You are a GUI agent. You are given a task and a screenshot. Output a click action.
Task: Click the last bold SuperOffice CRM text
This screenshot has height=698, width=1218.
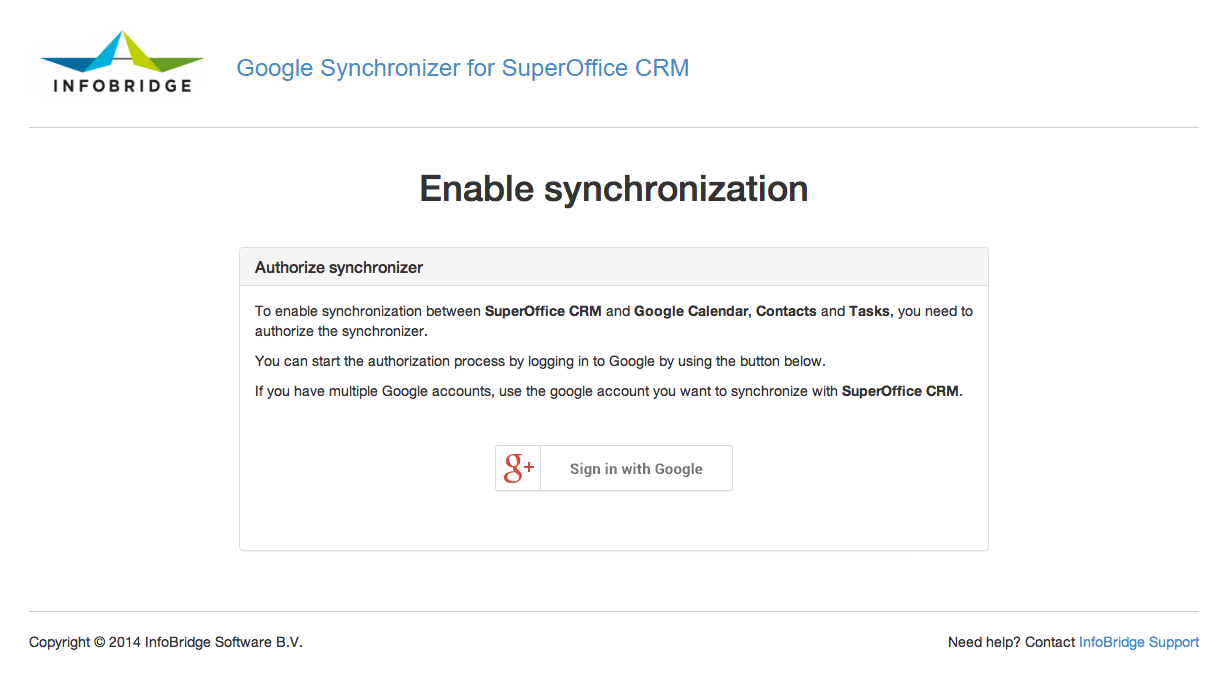click(900, 391)
